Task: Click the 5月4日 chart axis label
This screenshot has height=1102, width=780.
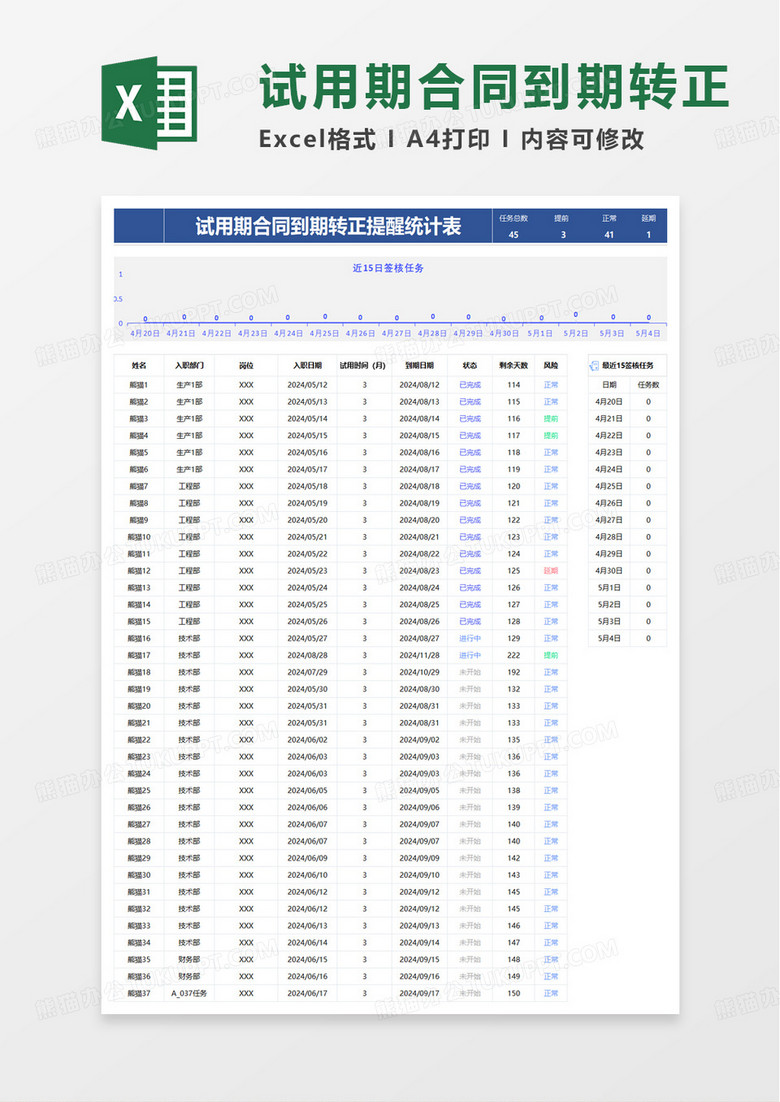Action: point(647,333)
